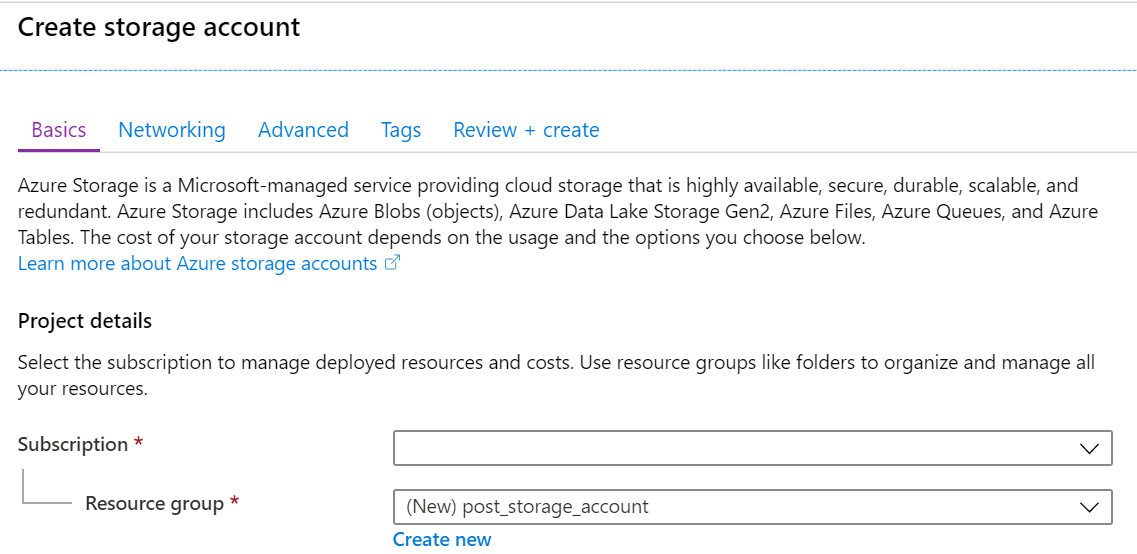This screenshot has height=554, width=1137.
Task: Expand the Subscription dropdown chevron
Action: click(x=1088, y=449)
